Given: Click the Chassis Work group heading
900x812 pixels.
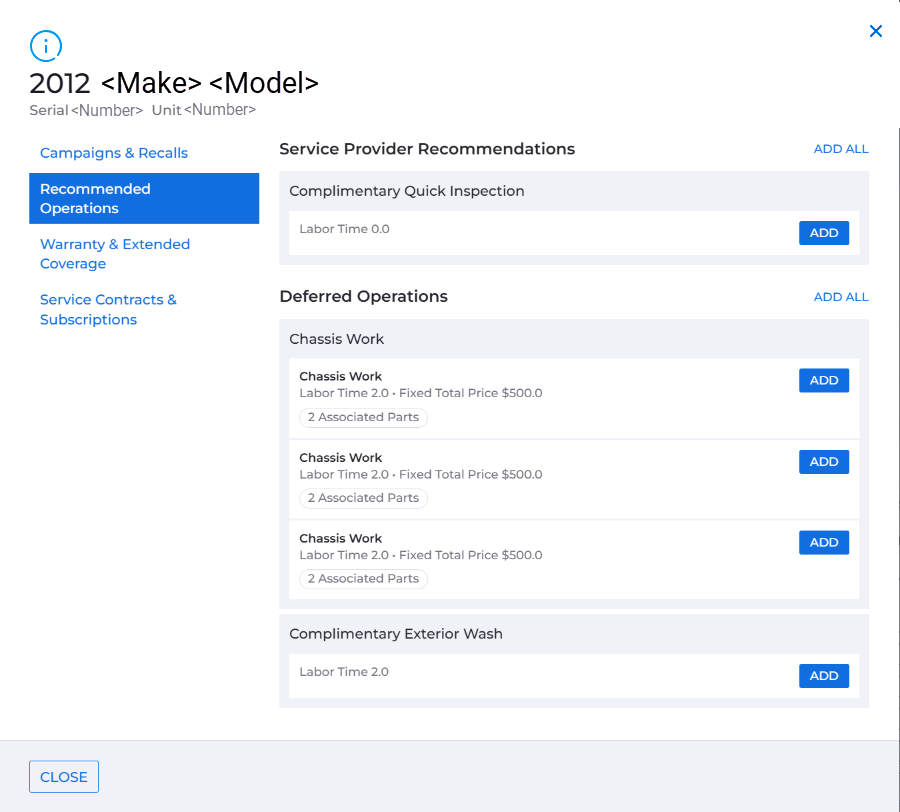Looking at the screenshot, I should coord(336,339).
